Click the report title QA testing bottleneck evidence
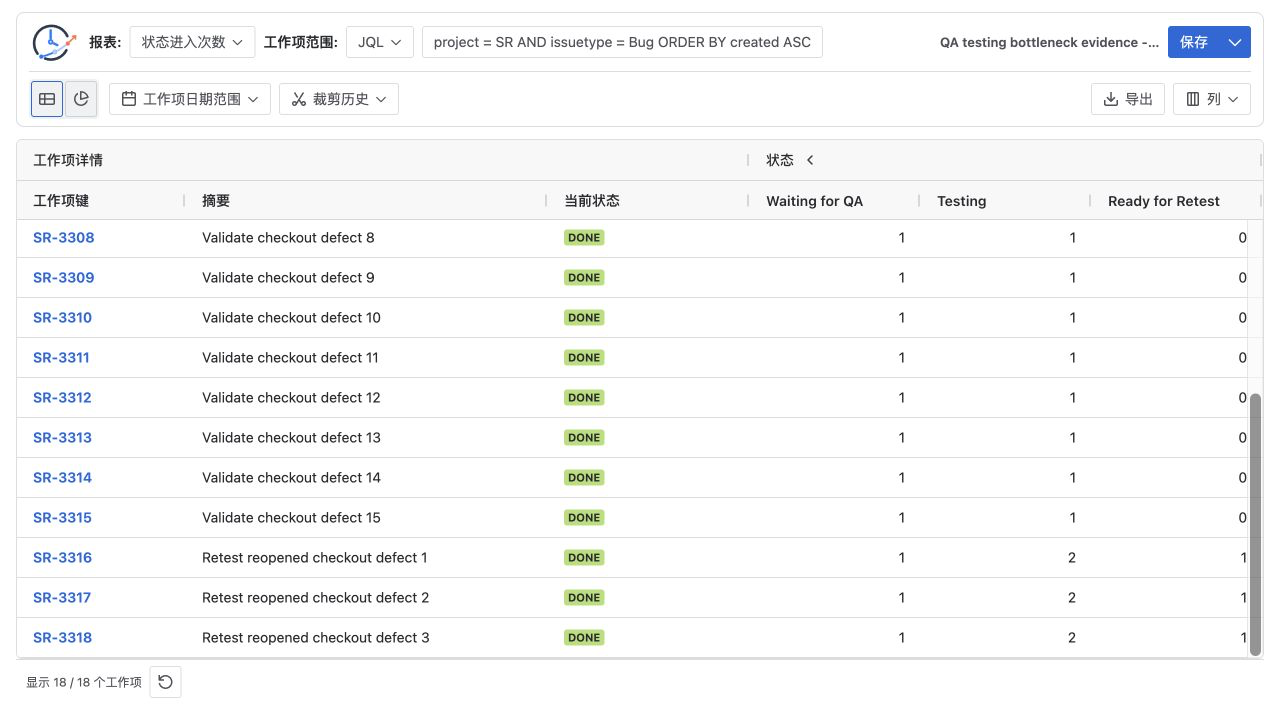Image resolution: width=1280 pixels, height=720 pixels. pyautogui.click(x=1049, y=42)
